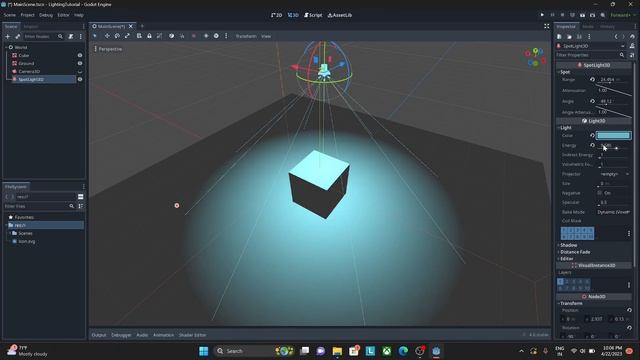The width and height of the screenshot is (640, 360).
Task: Run the project with the play button
Action: [542, 15]
